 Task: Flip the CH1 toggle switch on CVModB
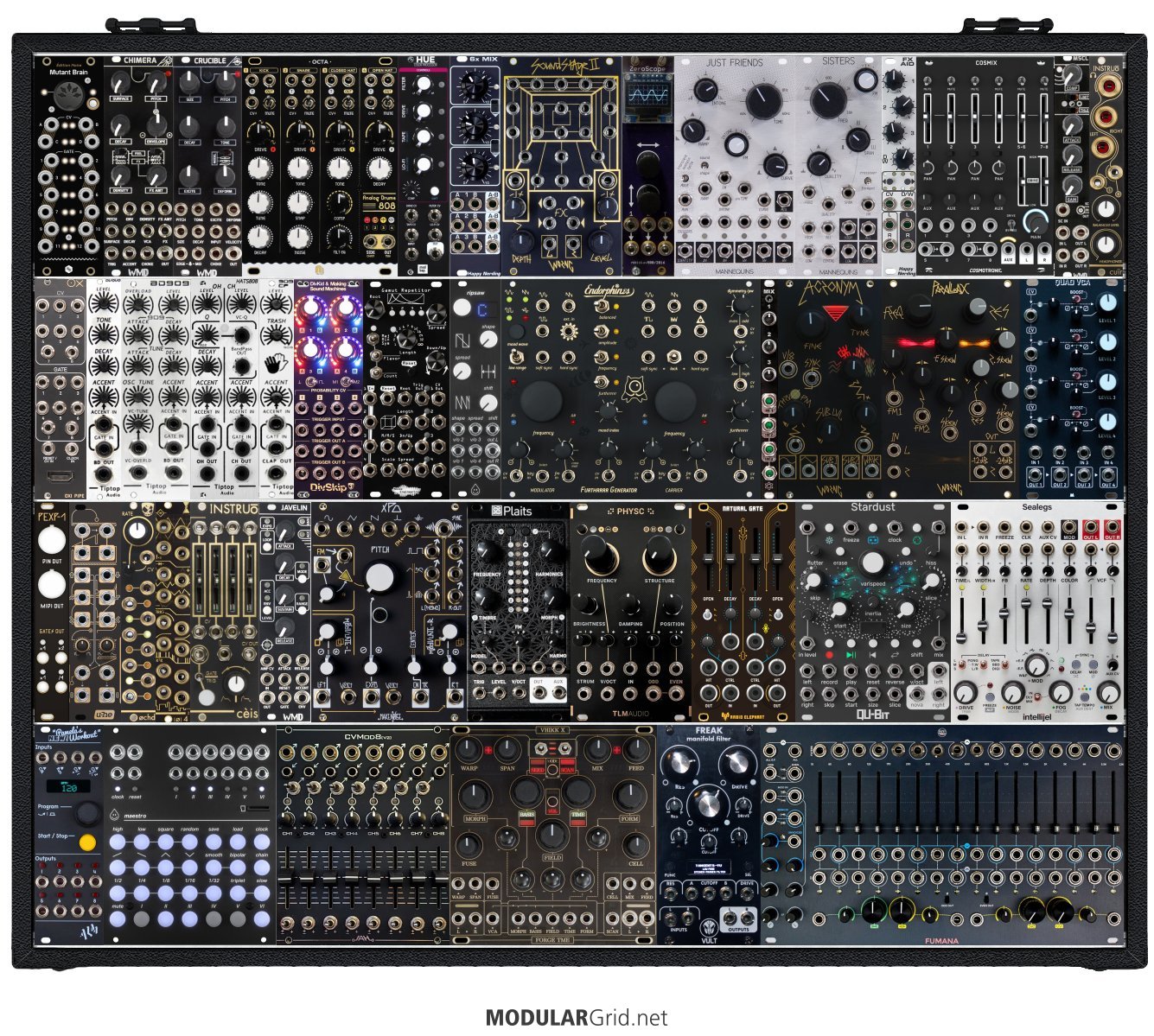[292, 787]
